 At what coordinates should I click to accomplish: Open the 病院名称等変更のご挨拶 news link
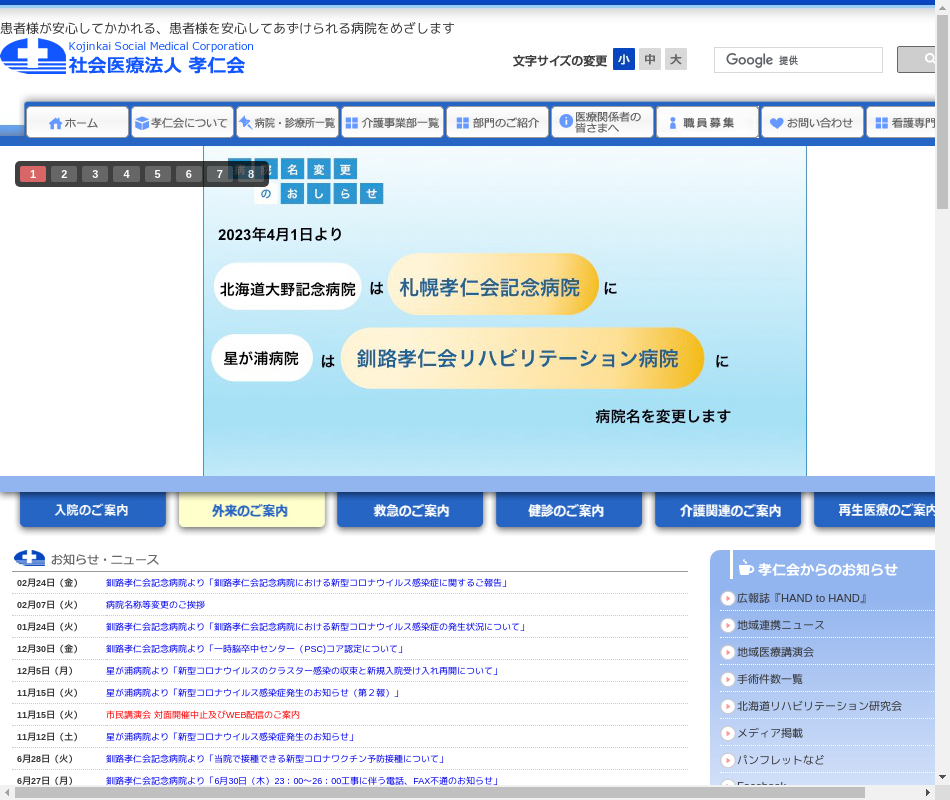coord(155,605)
